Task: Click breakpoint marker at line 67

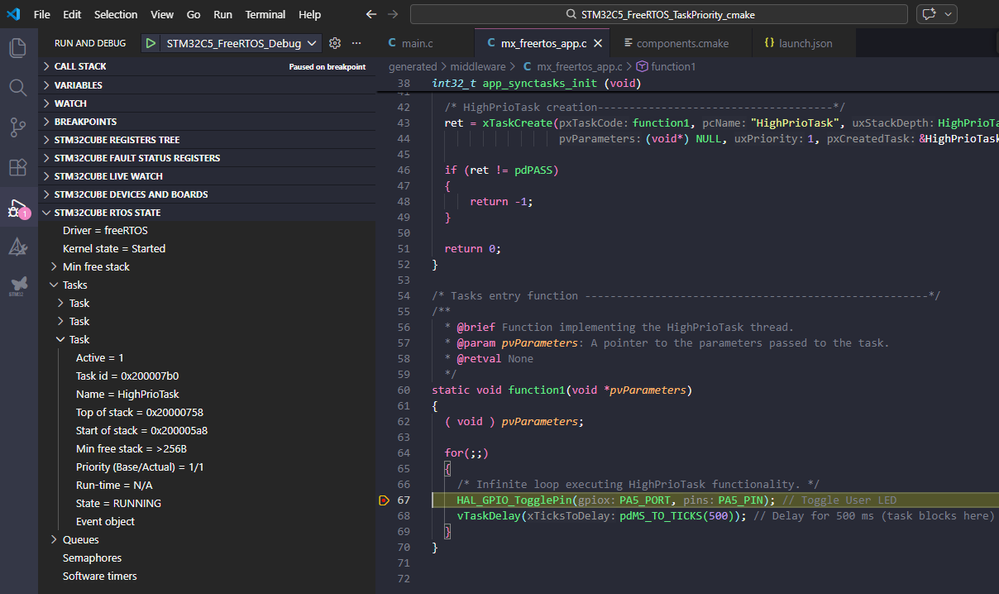Action: click(x=384, y=500)
